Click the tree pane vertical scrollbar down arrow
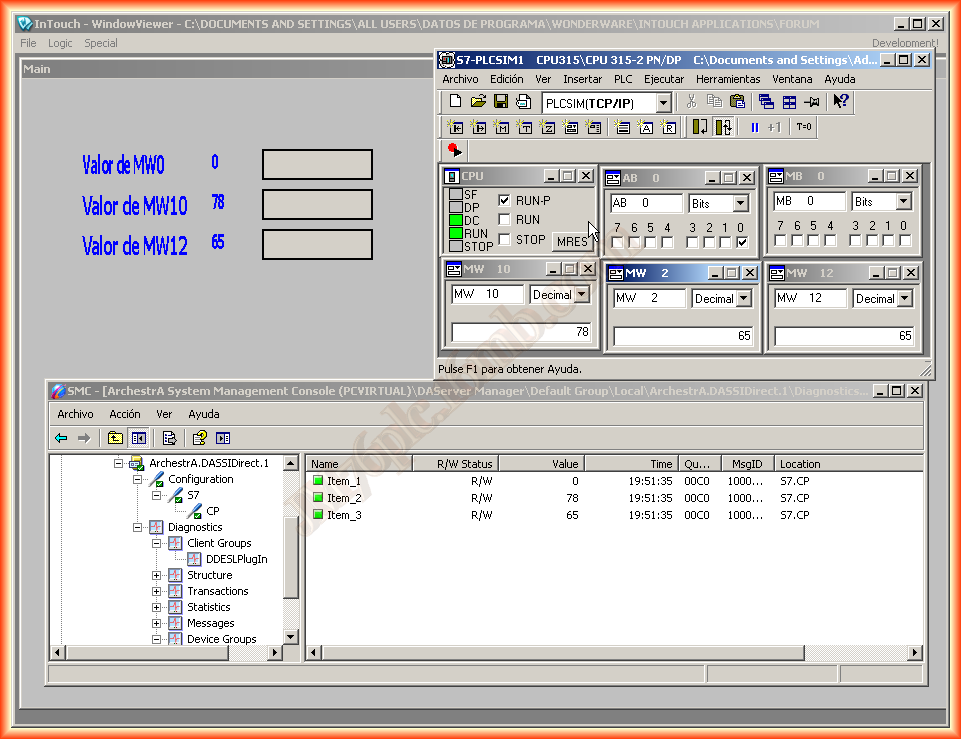Screen dimensions: 961x739 coord(291,637)
